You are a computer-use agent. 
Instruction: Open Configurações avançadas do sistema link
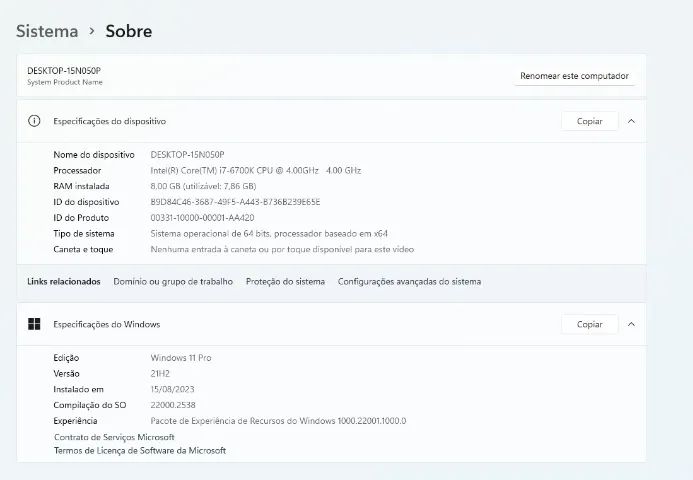coord(409,282)
